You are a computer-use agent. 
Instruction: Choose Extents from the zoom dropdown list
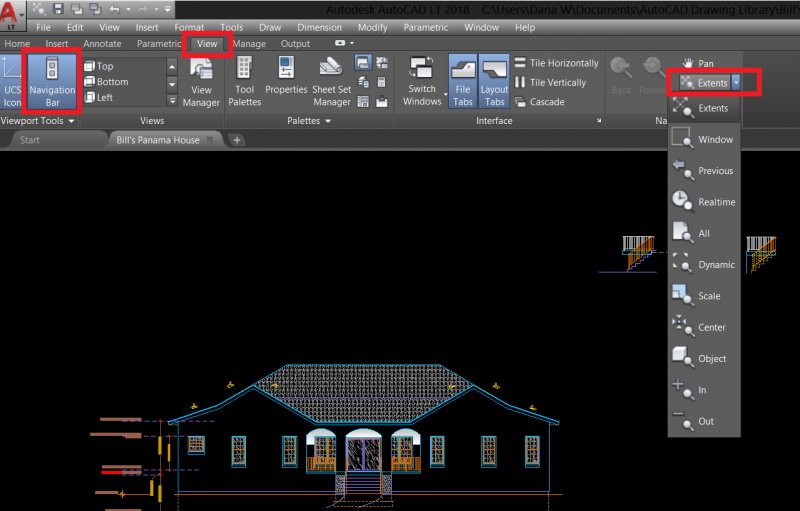(704, 108)
